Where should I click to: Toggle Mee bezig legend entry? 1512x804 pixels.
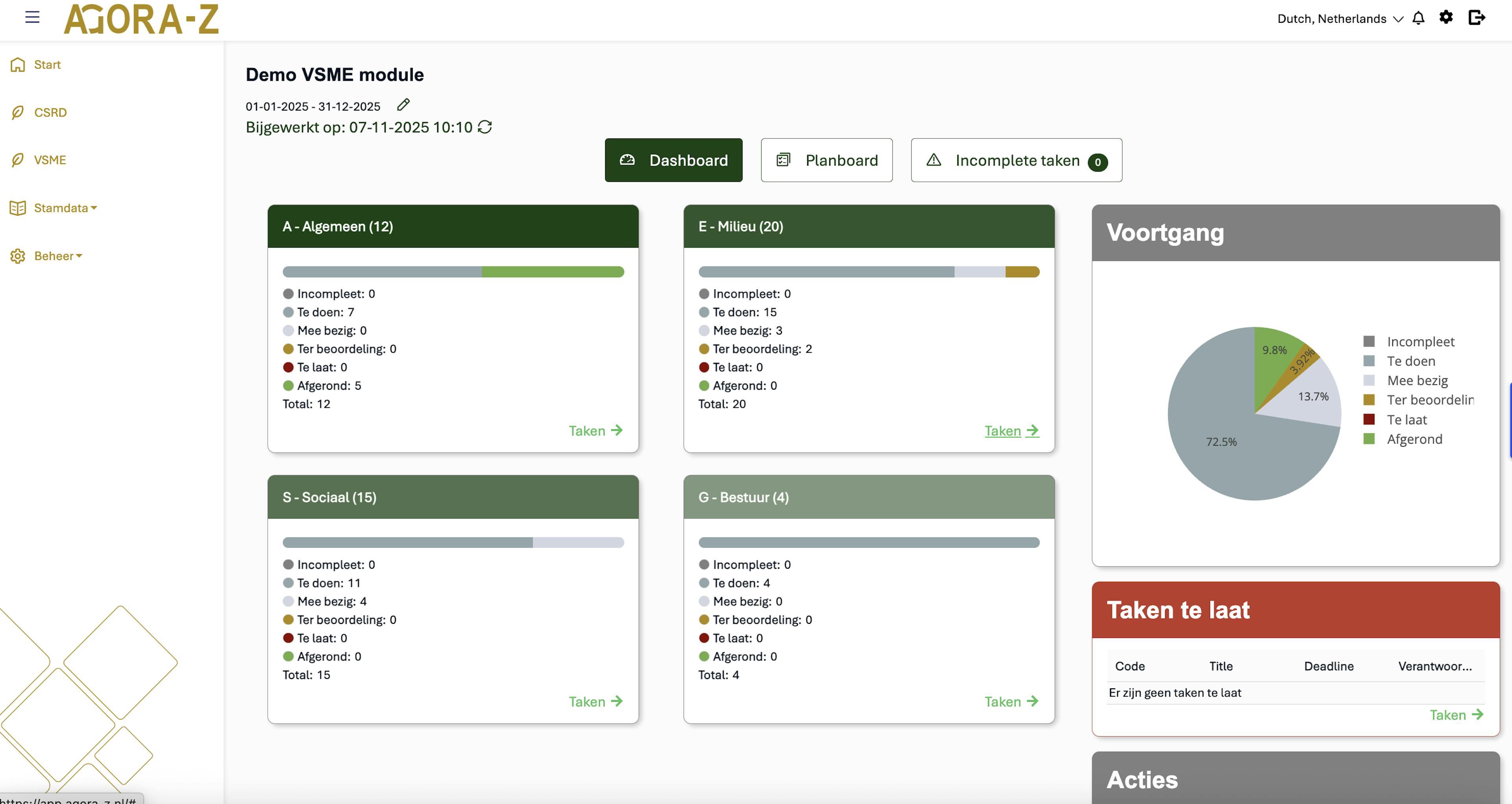tap(1417, 381)
